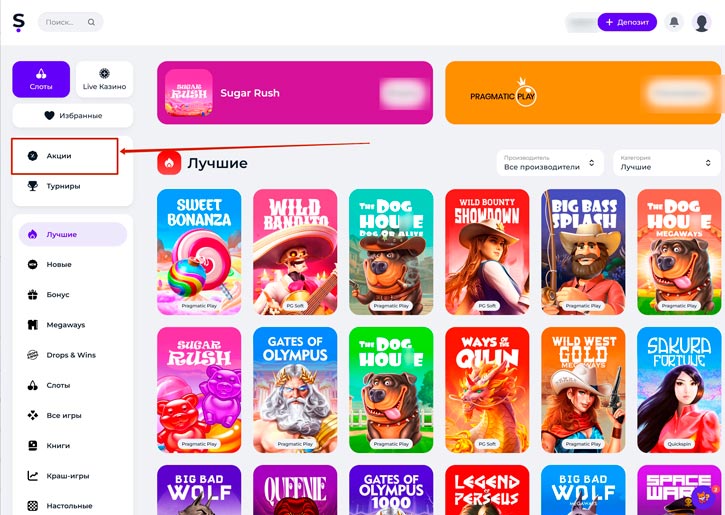Click the notification bell icon
Viewport: 725px width, 515px height.
click(674, 22)
